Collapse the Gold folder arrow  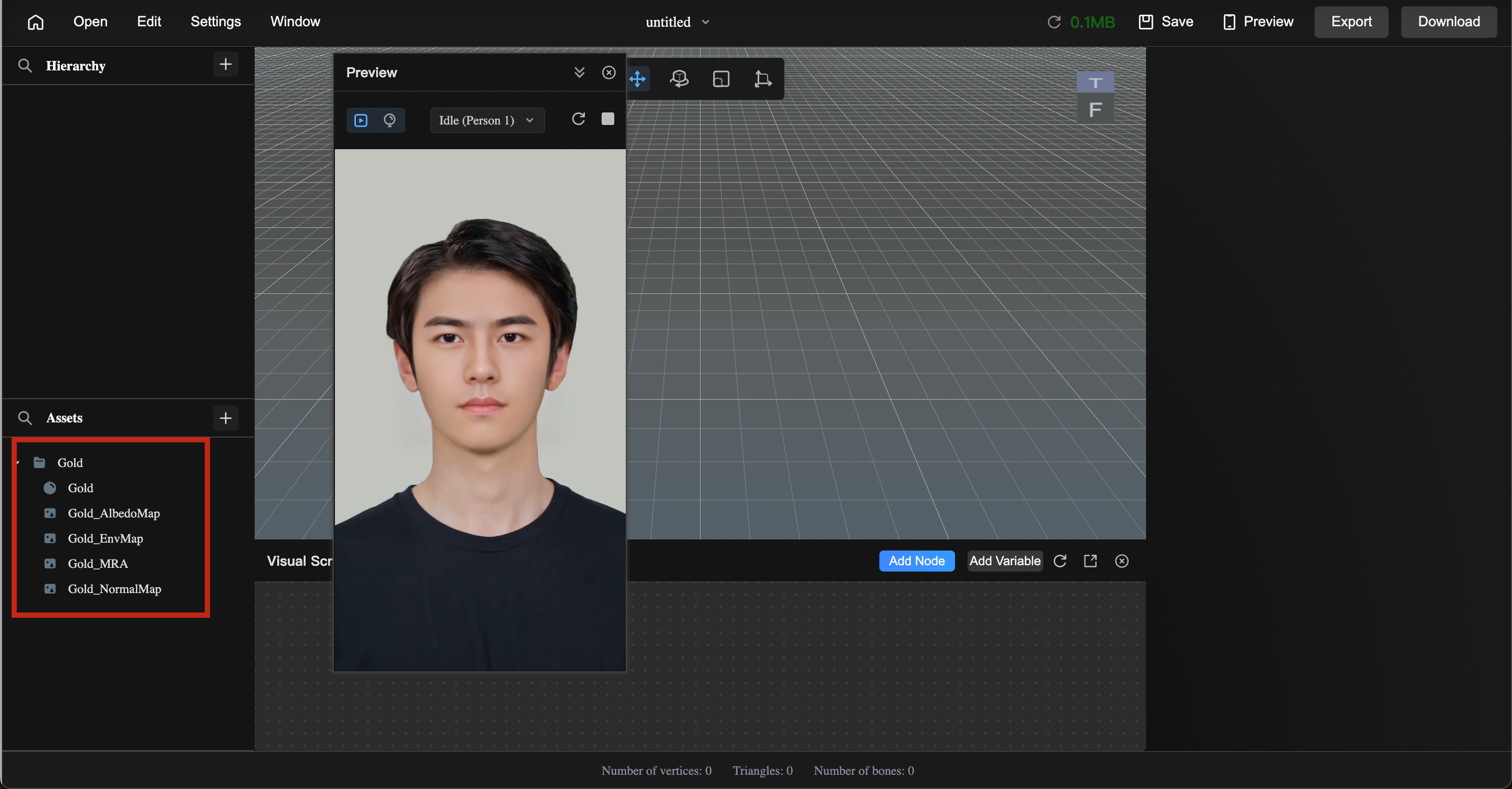[x=18, y=463]
